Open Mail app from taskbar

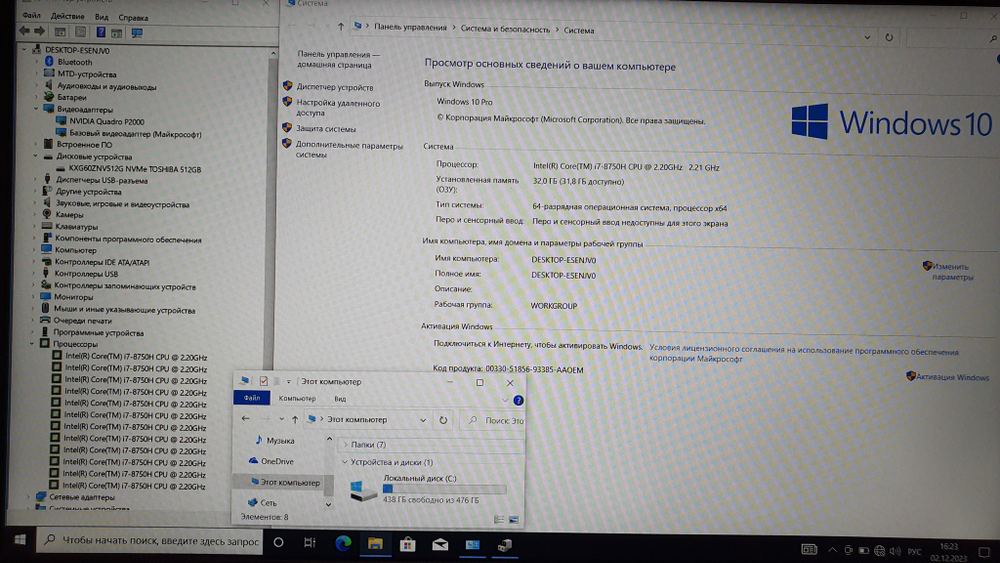pyautogui.click(x=440, y=545)
